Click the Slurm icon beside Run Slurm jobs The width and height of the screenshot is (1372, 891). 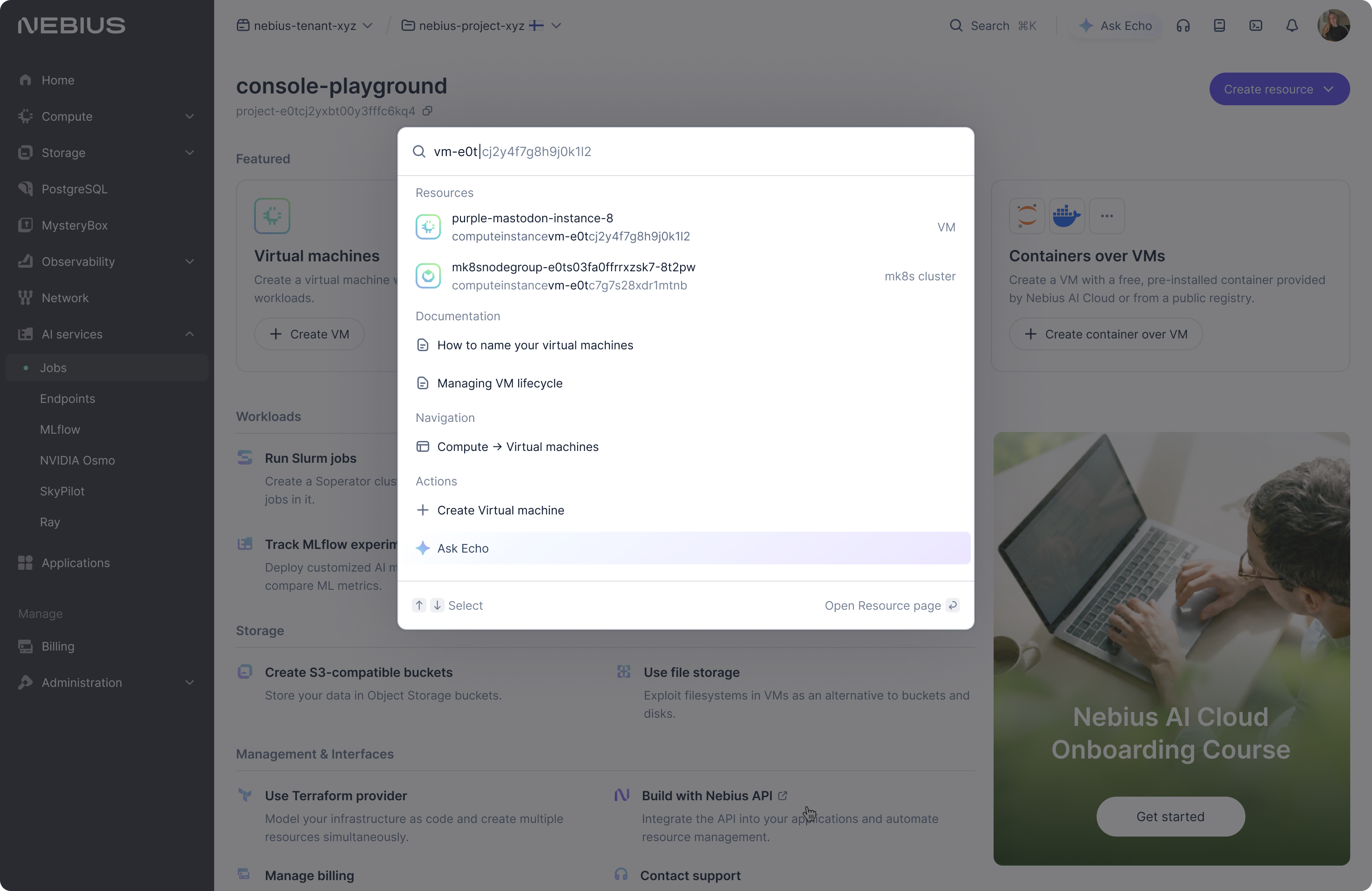pos(245,458)
